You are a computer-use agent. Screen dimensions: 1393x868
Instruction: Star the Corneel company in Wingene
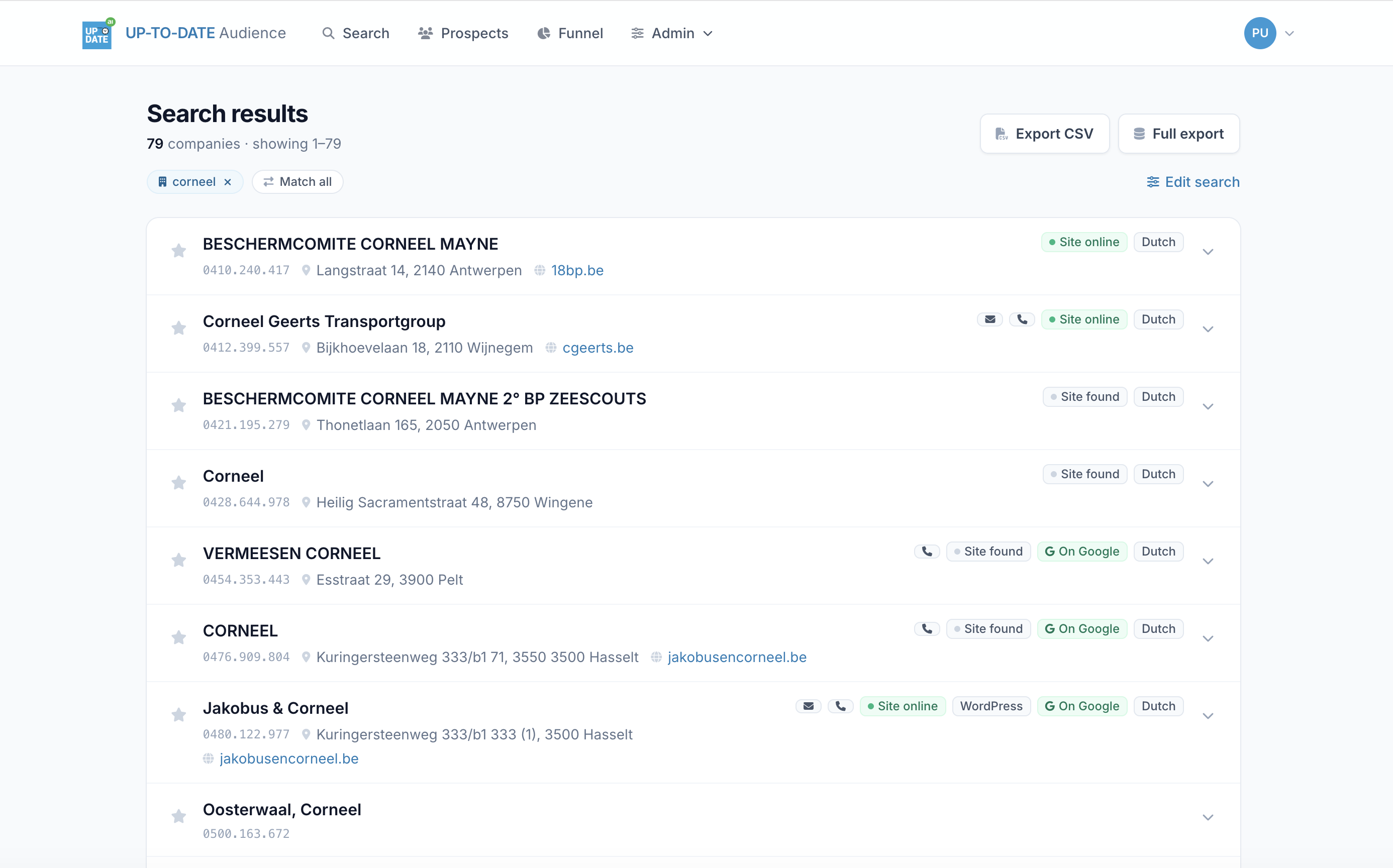(x=178, y=483)
